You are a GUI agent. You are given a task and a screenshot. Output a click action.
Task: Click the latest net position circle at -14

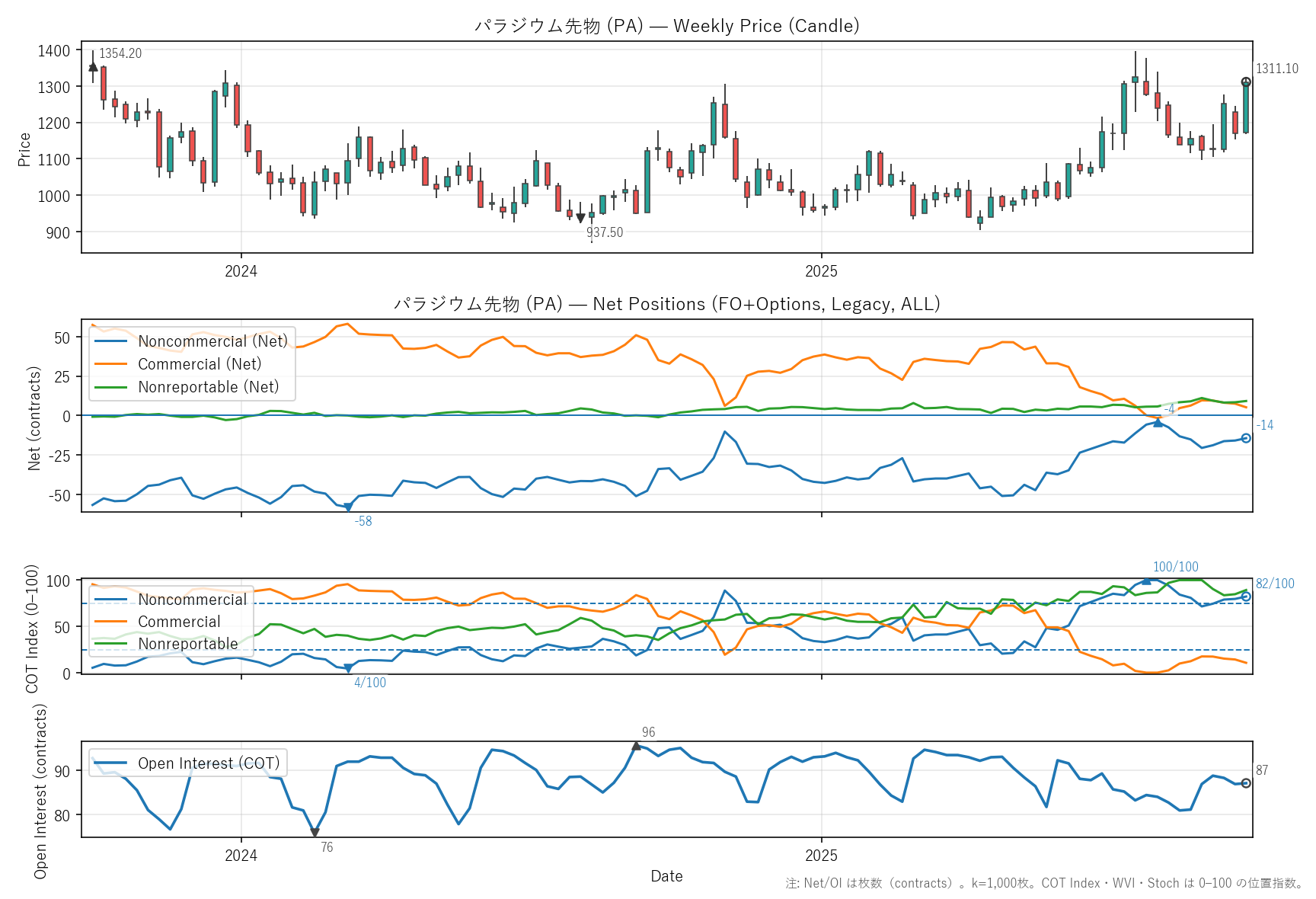(1246, 438)
